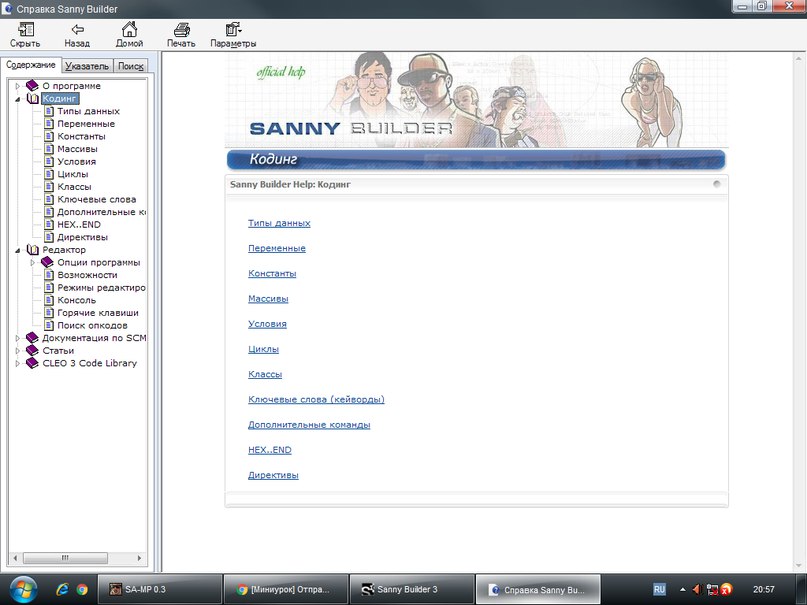Click the page icon beside Константы in tree

pyautogui.click(x=49, y=136)
